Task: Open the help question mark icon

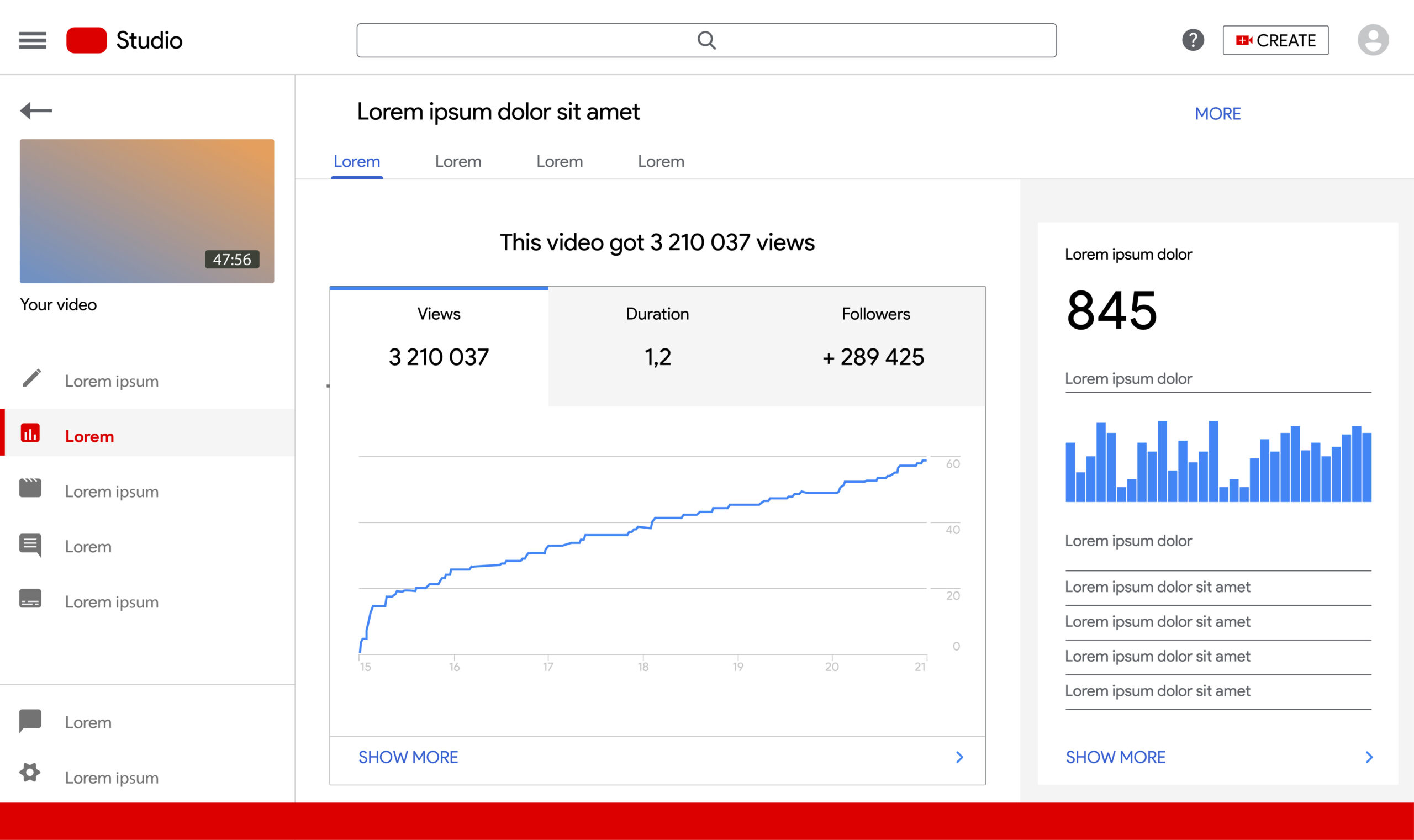Action: pos(1193,40)
